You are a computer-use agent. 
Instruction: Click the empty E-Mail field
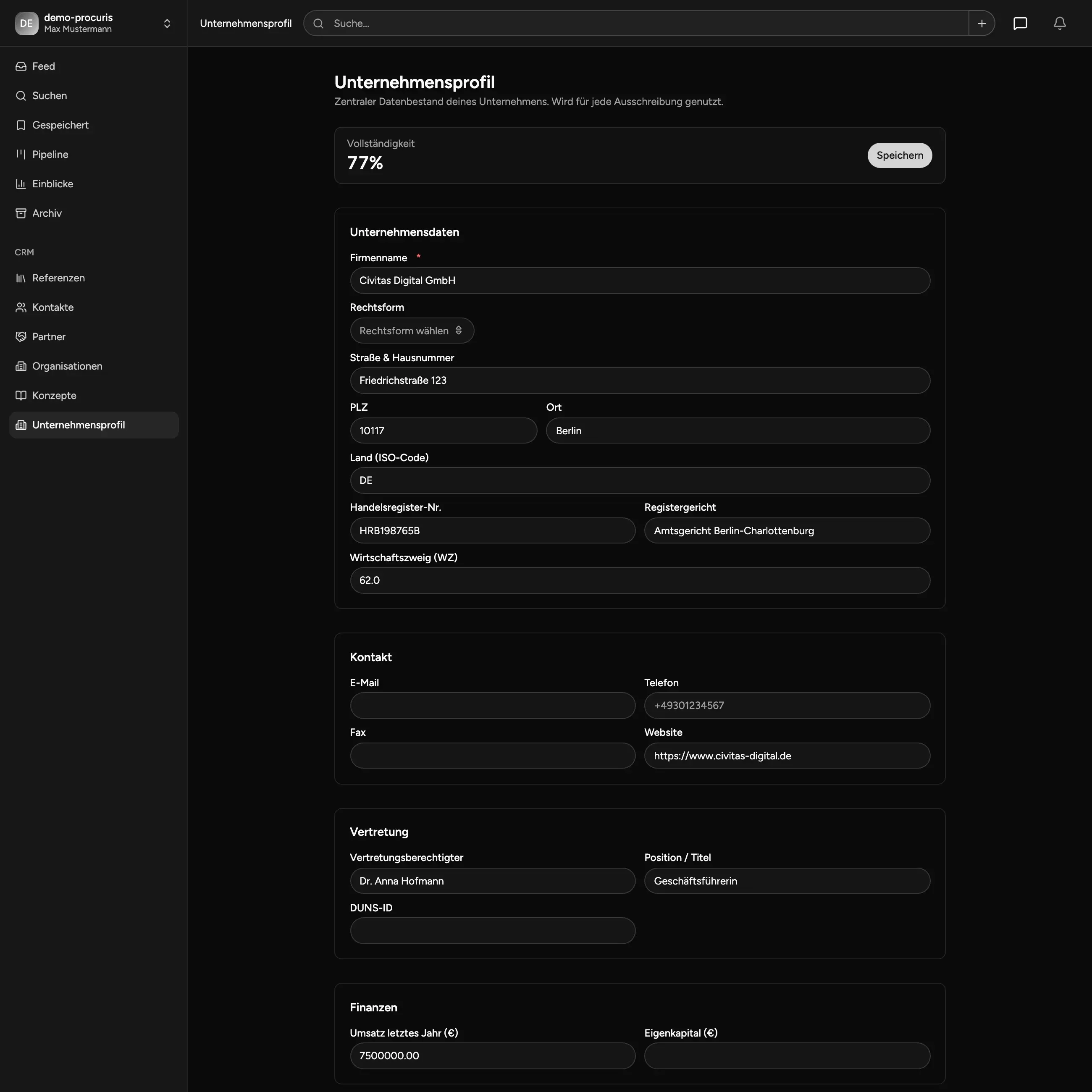pyautogui.click(x=492, y=706)
